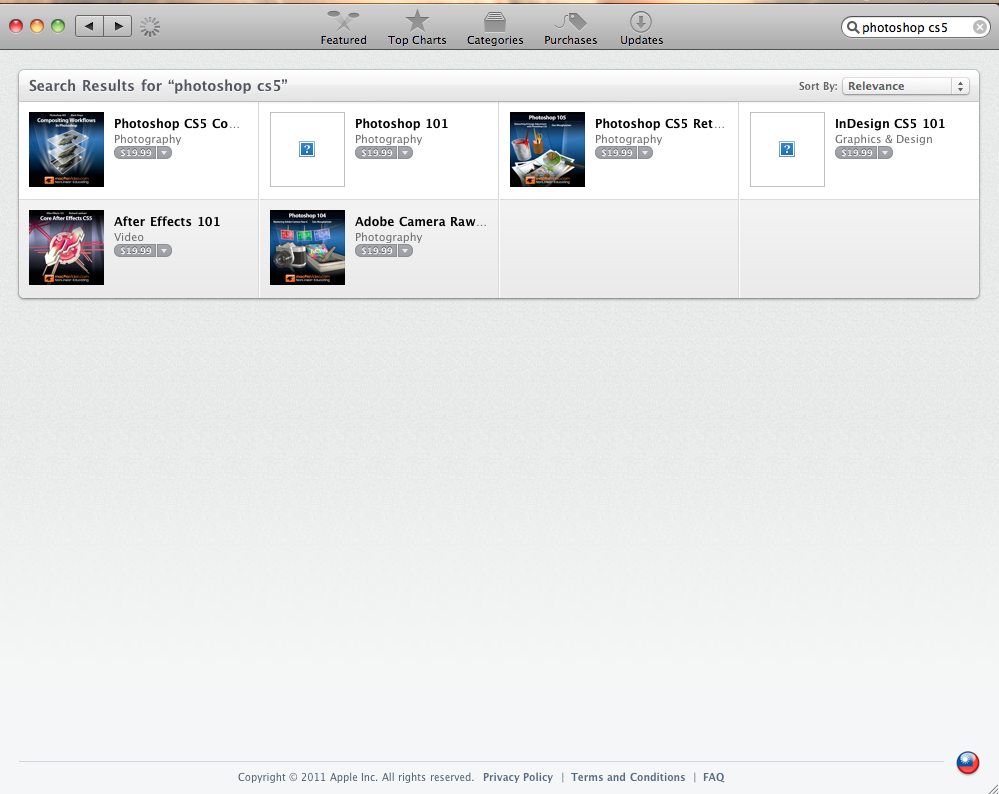Open the Categories section
The width and height of the screenshot is (999, 794).
(495, 29)
